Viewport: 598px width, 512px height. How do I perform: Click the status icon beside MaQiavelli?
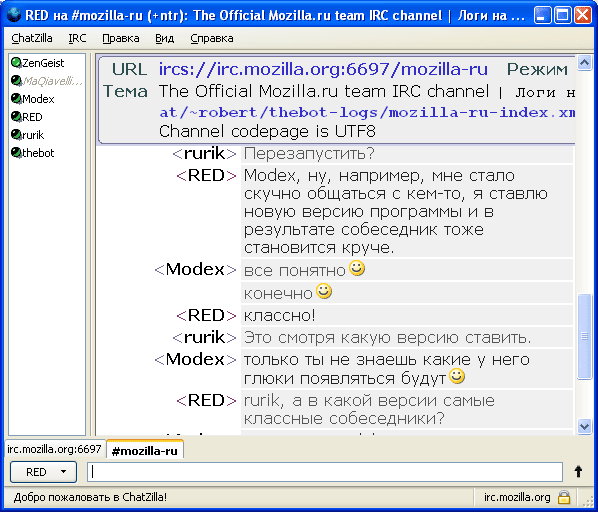16,81
